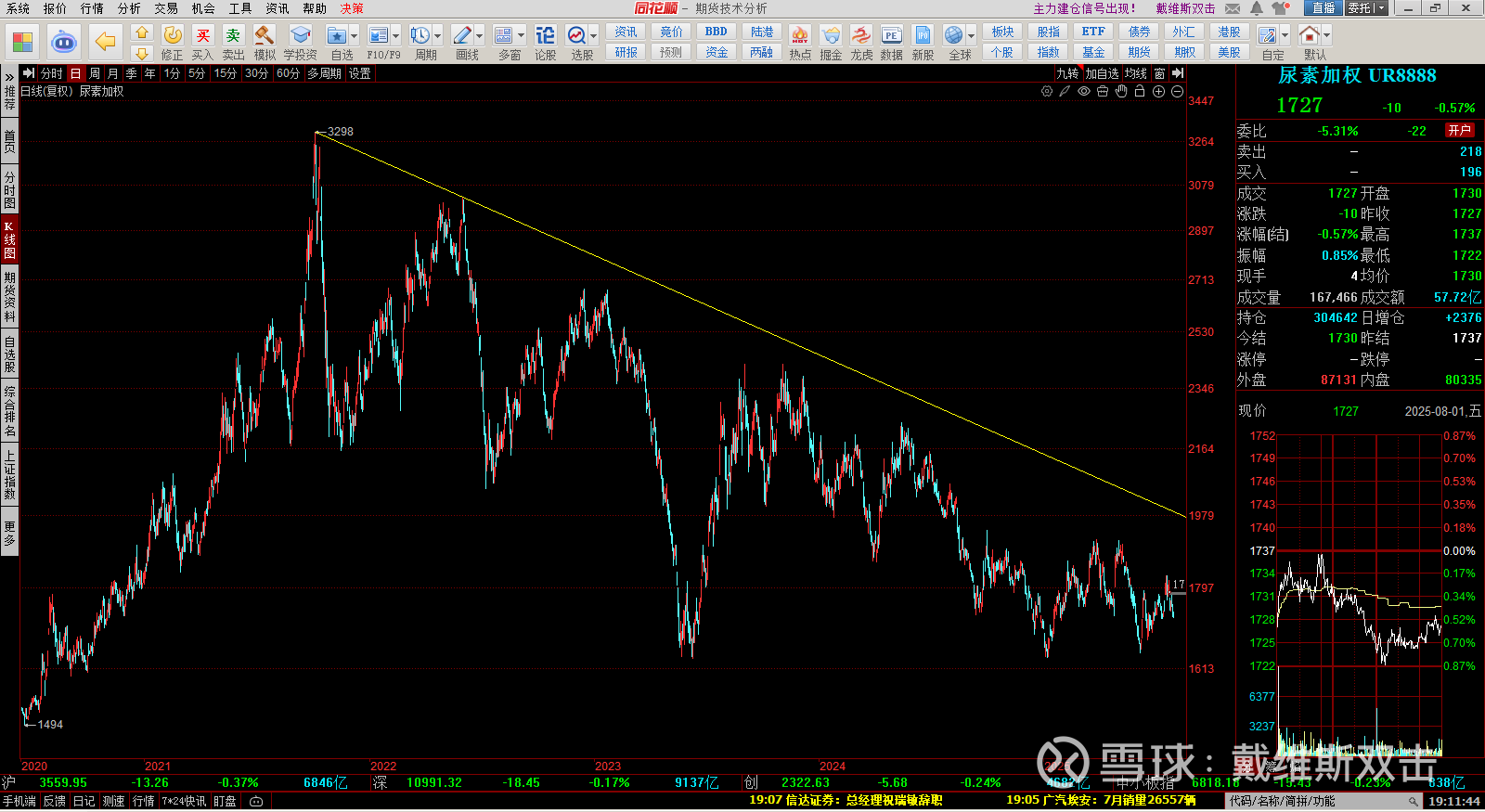
Task: Click the notification bell icon
Action: click(x=1257, y=8)
